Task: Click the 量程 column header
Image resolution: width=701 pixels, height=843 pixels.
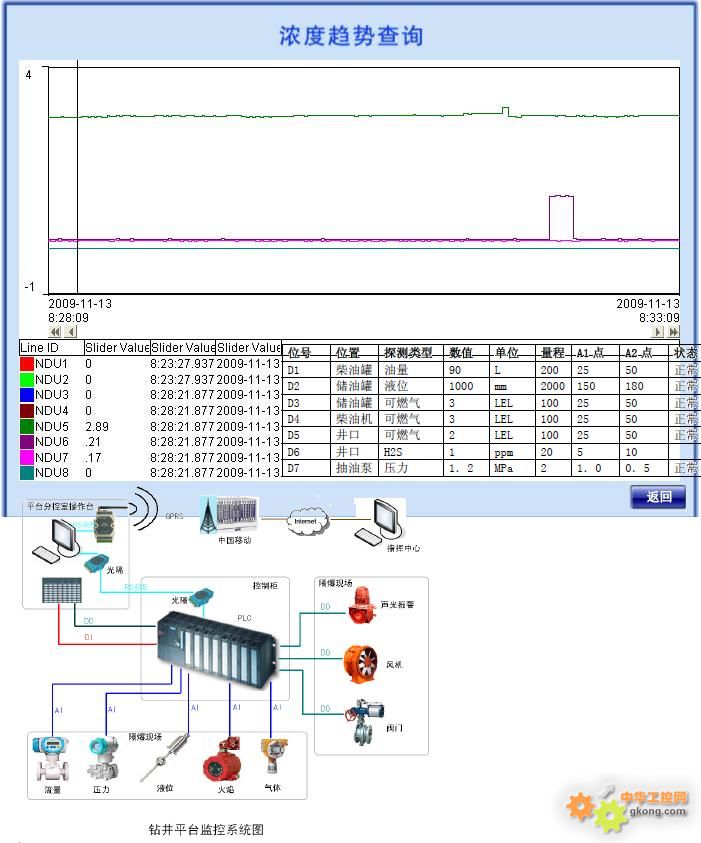Action: pyautogui.click(x=553, y=353)
